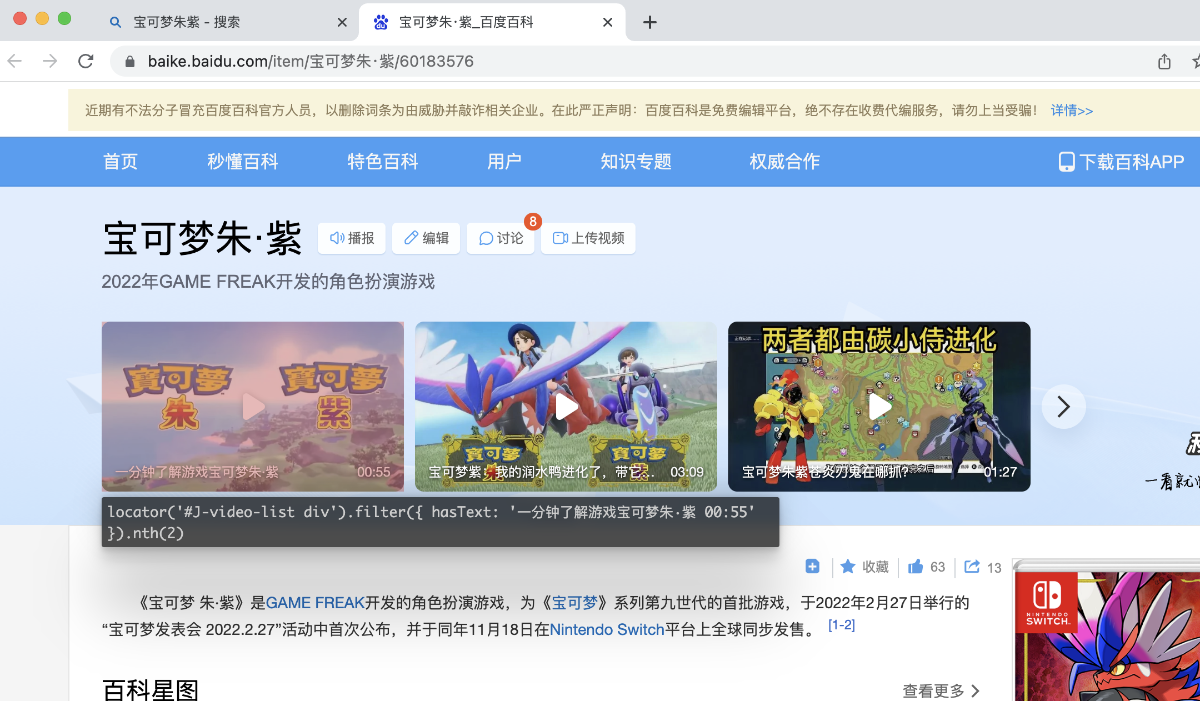Viewport: 1200px width, 701px height.
Task: Open the share icon in the address bar
Action: pos(1164,61)
